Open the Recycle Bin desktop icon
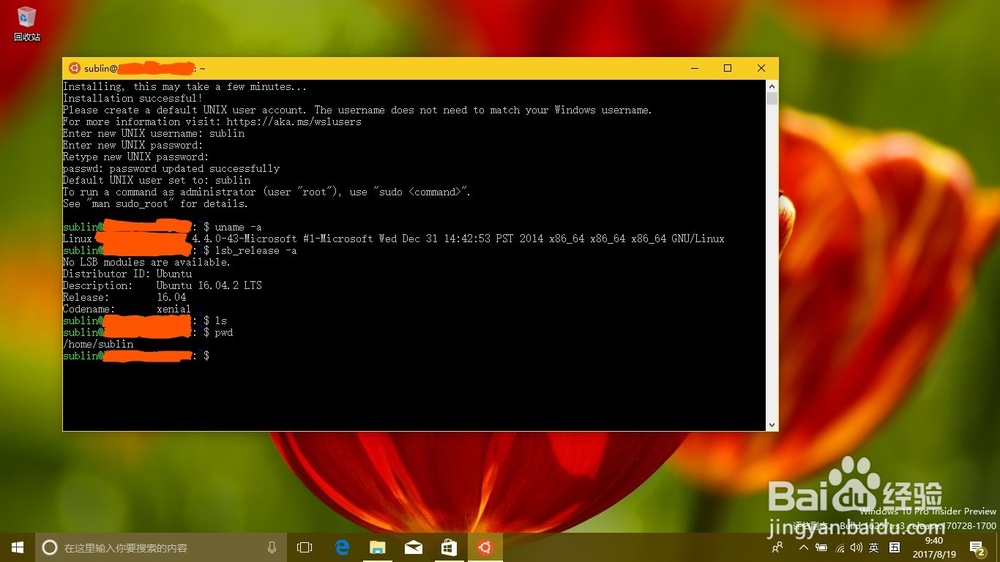The image size is (1000, 562). tap(26, 24)
